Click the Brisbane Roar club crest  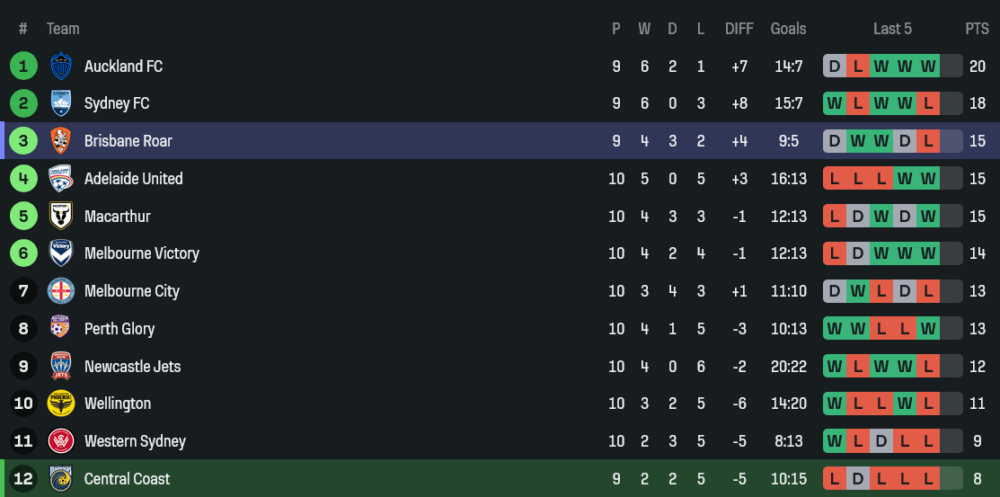[x=61, y=141]
